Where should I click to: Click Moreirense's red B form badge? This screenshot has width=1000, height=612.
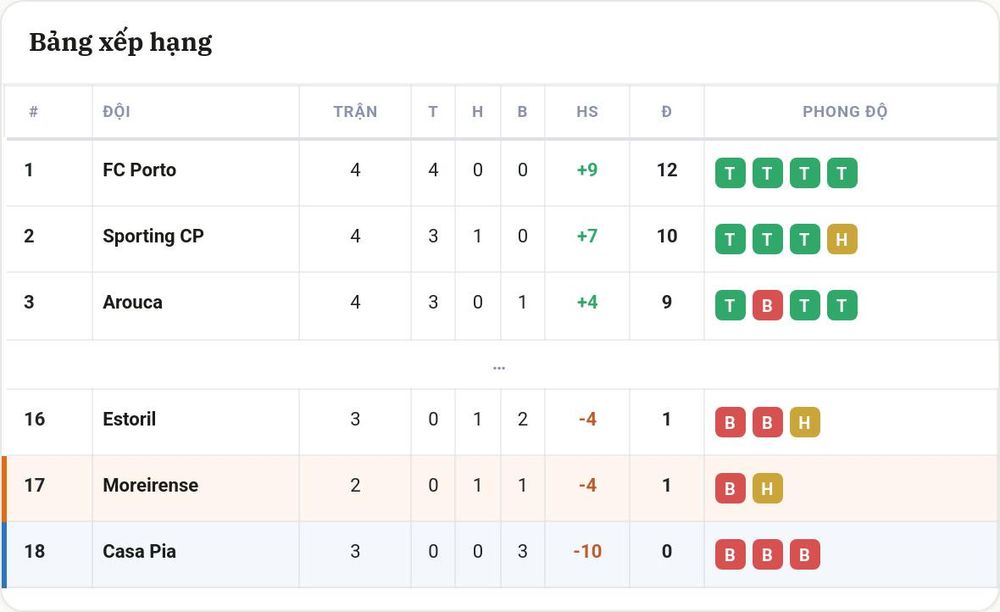pos(730,488)
